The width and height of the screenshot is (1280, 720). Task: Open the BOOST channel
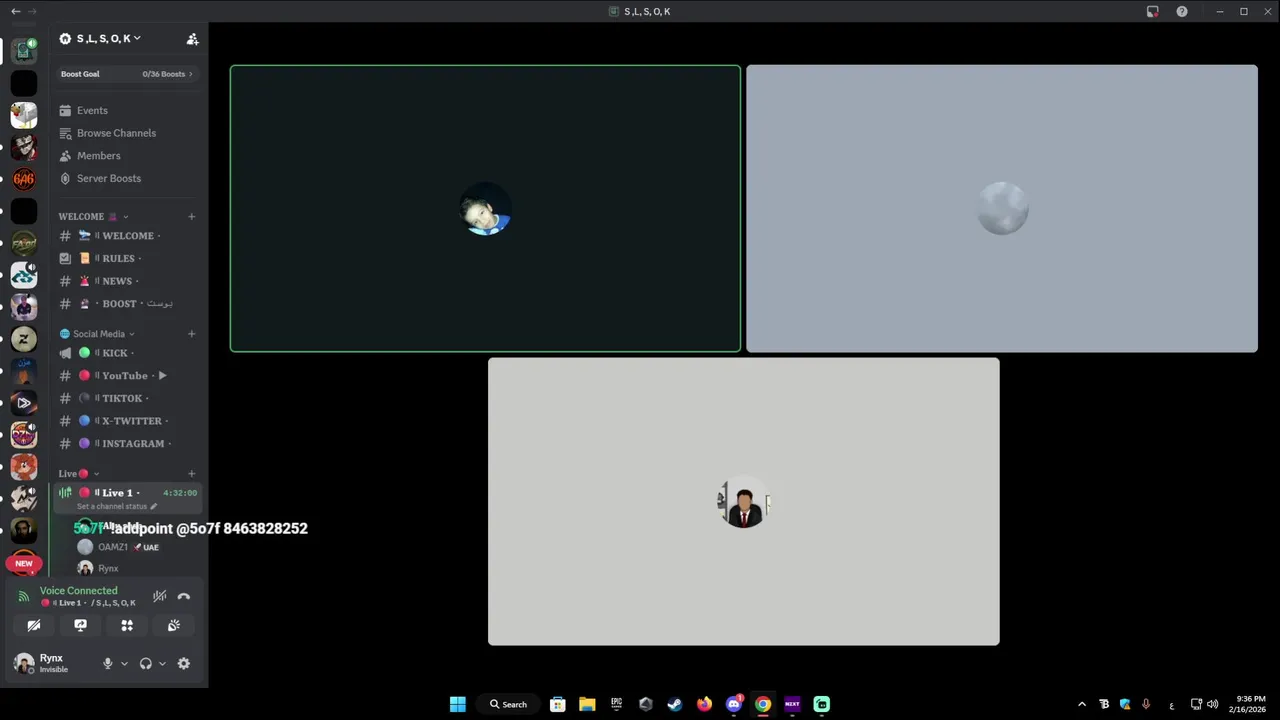coord(128,304)
